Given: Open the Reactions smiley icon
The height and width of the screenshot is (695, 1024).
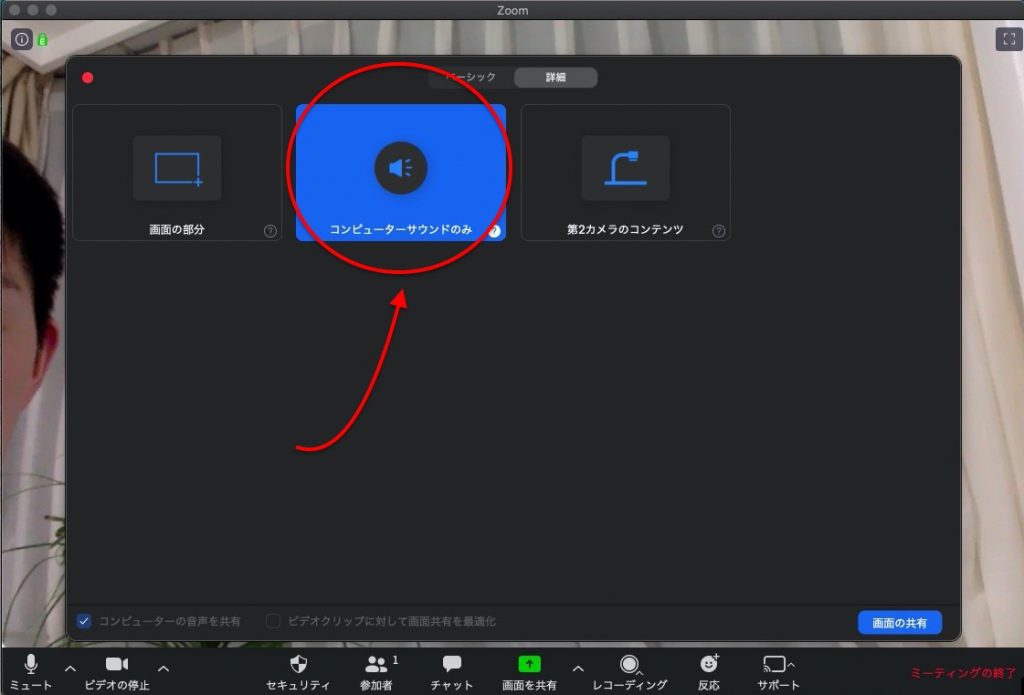Looking at the screenshot, I should (709, 665).
